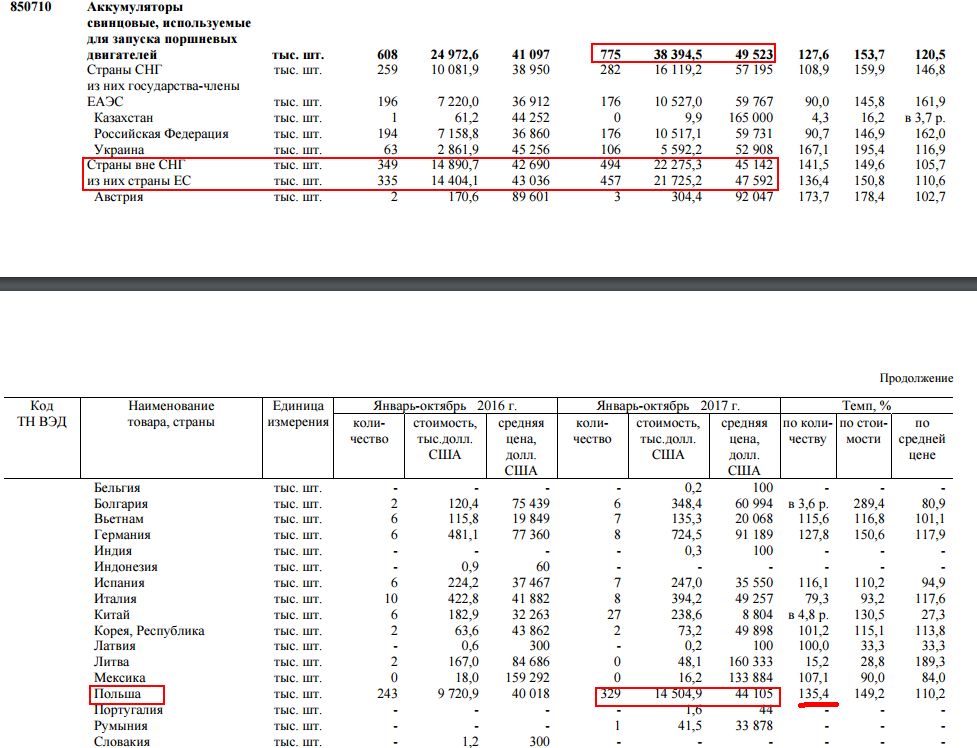Select the value 22 275,3

pos(678,165)
